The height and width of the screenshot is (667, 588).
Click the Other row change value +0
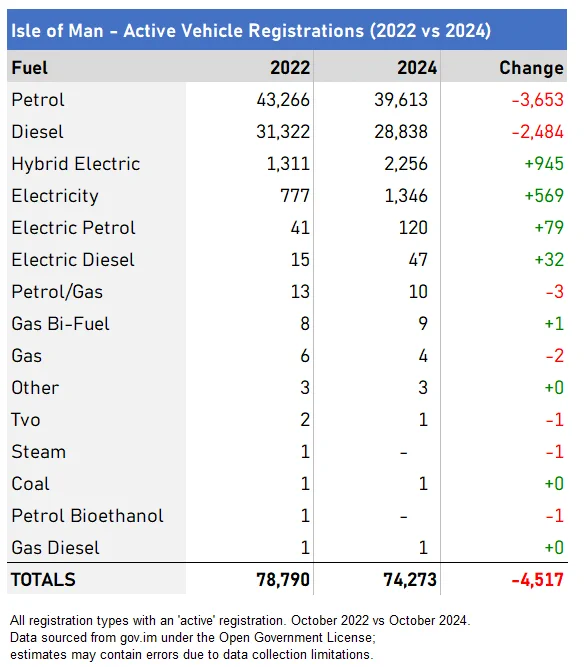point(554,388)
